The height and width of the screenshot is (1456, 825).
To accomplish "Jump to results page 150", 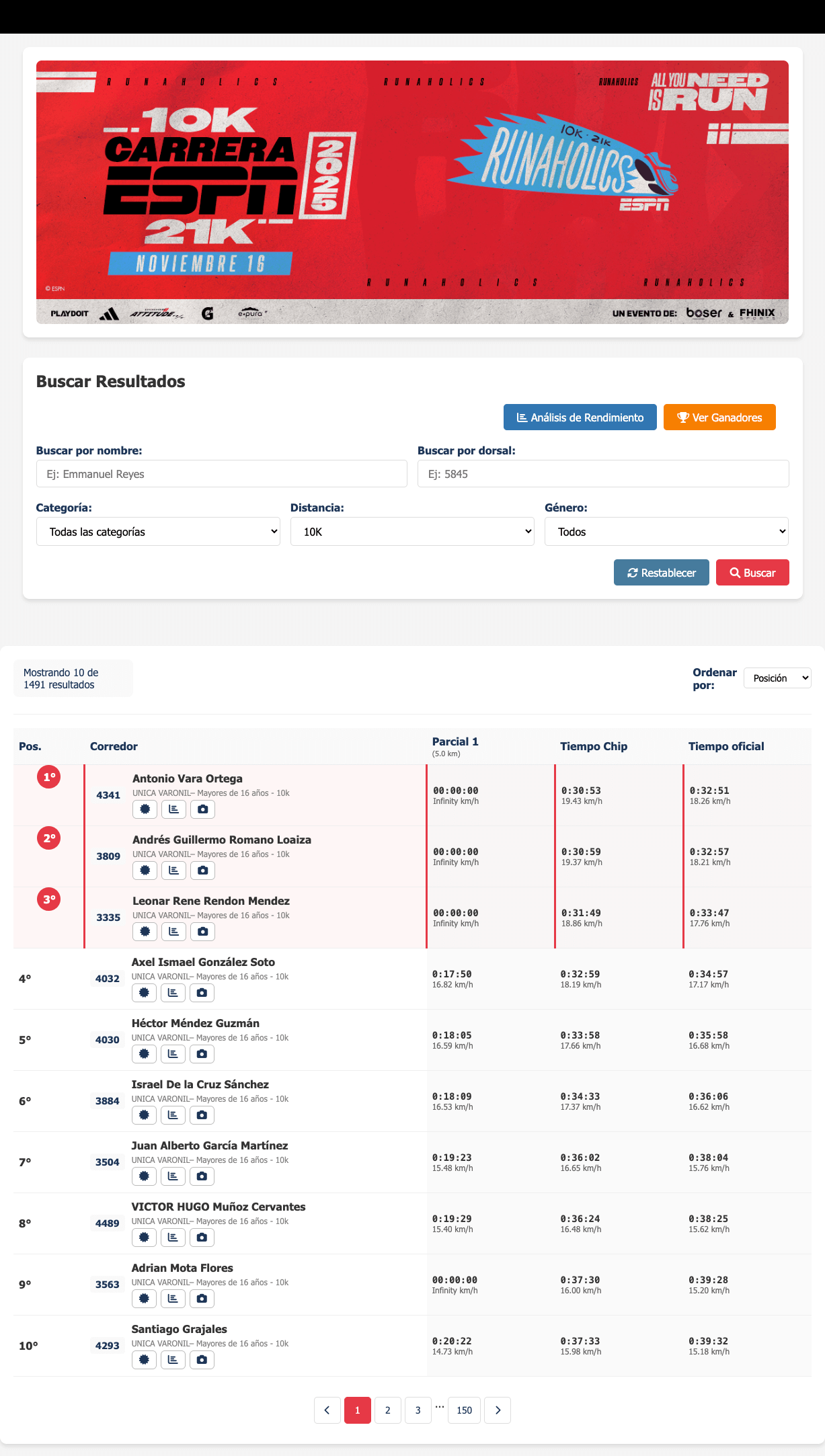I will click(x=465, y=1410).
